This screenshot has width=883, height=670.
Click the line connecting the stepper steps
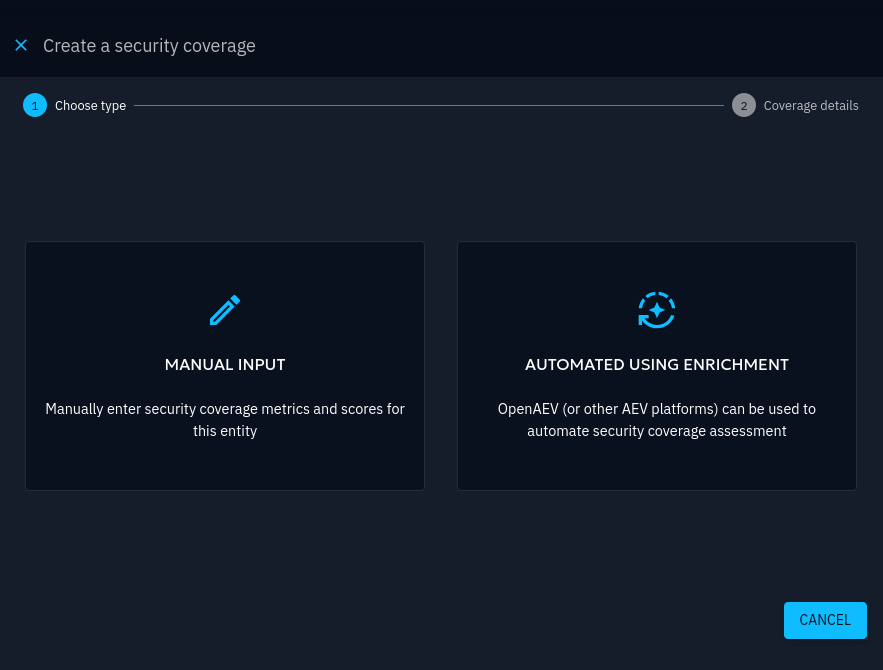tap(428, 105)
